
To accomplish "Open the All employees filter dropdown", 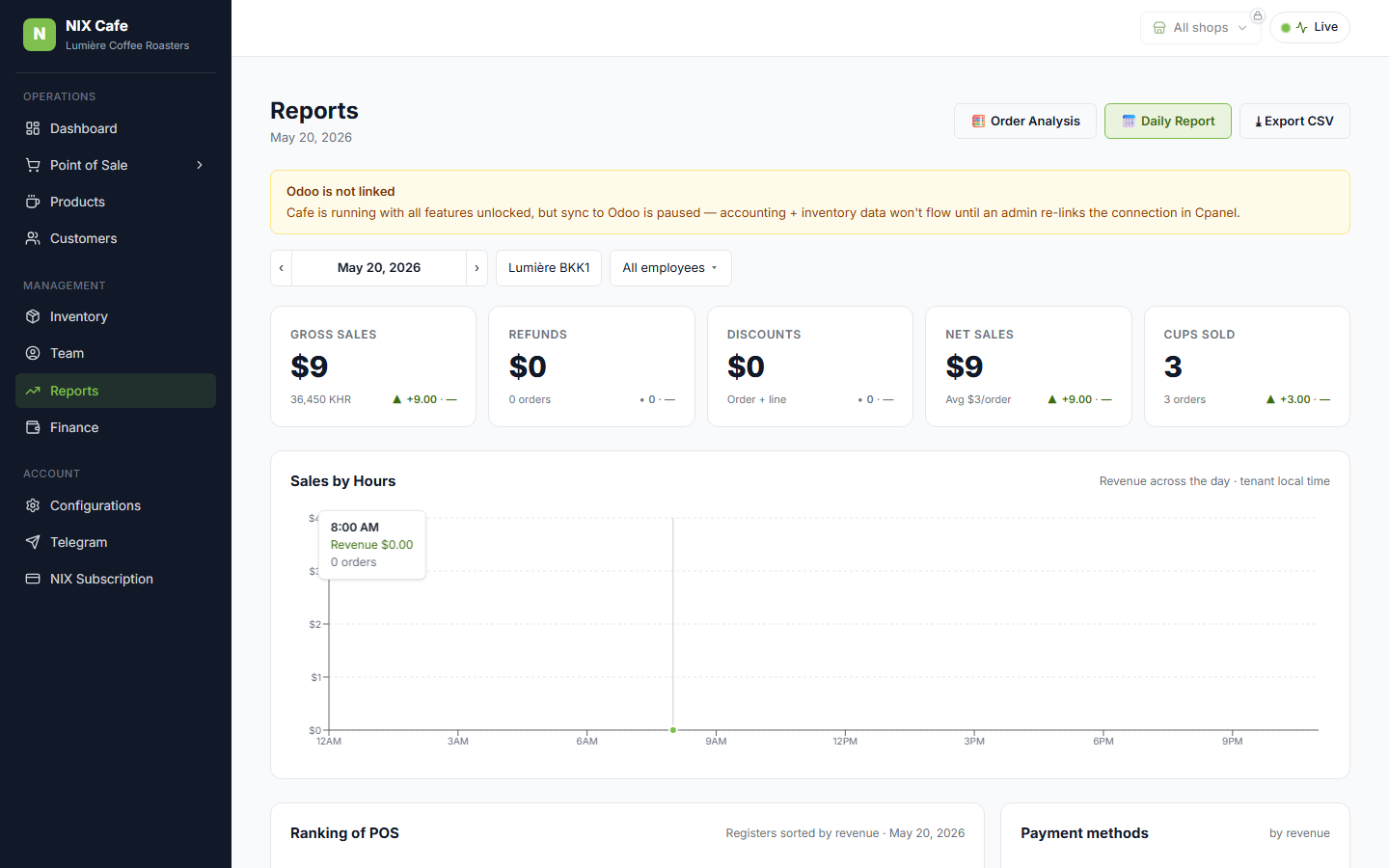I will pyautogui.click(x=670, y=268).
